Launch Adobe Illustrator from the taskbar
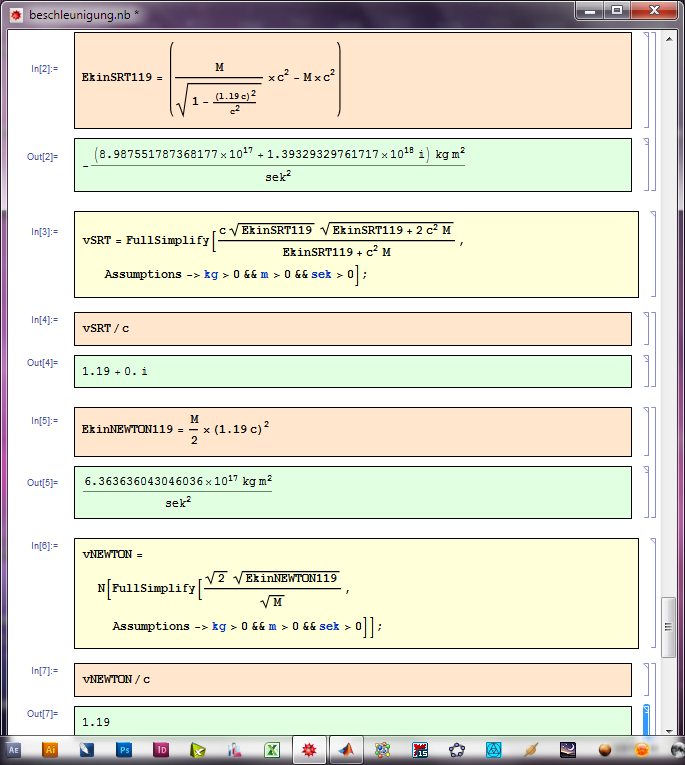685x765 pixels. (52, 749)
